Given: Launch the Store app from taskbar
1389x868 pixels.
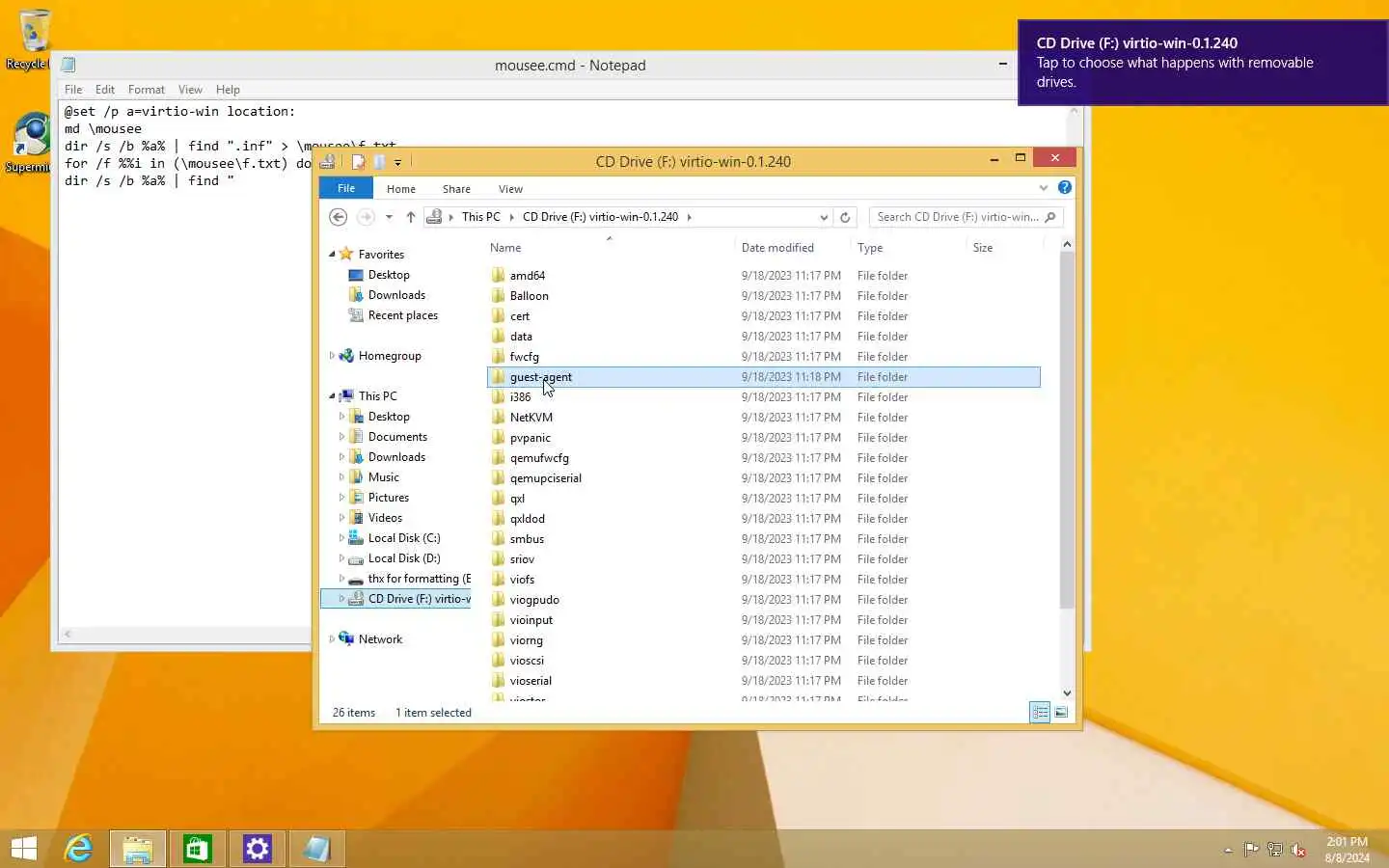Looking at the screenshot, I should 198,849.
